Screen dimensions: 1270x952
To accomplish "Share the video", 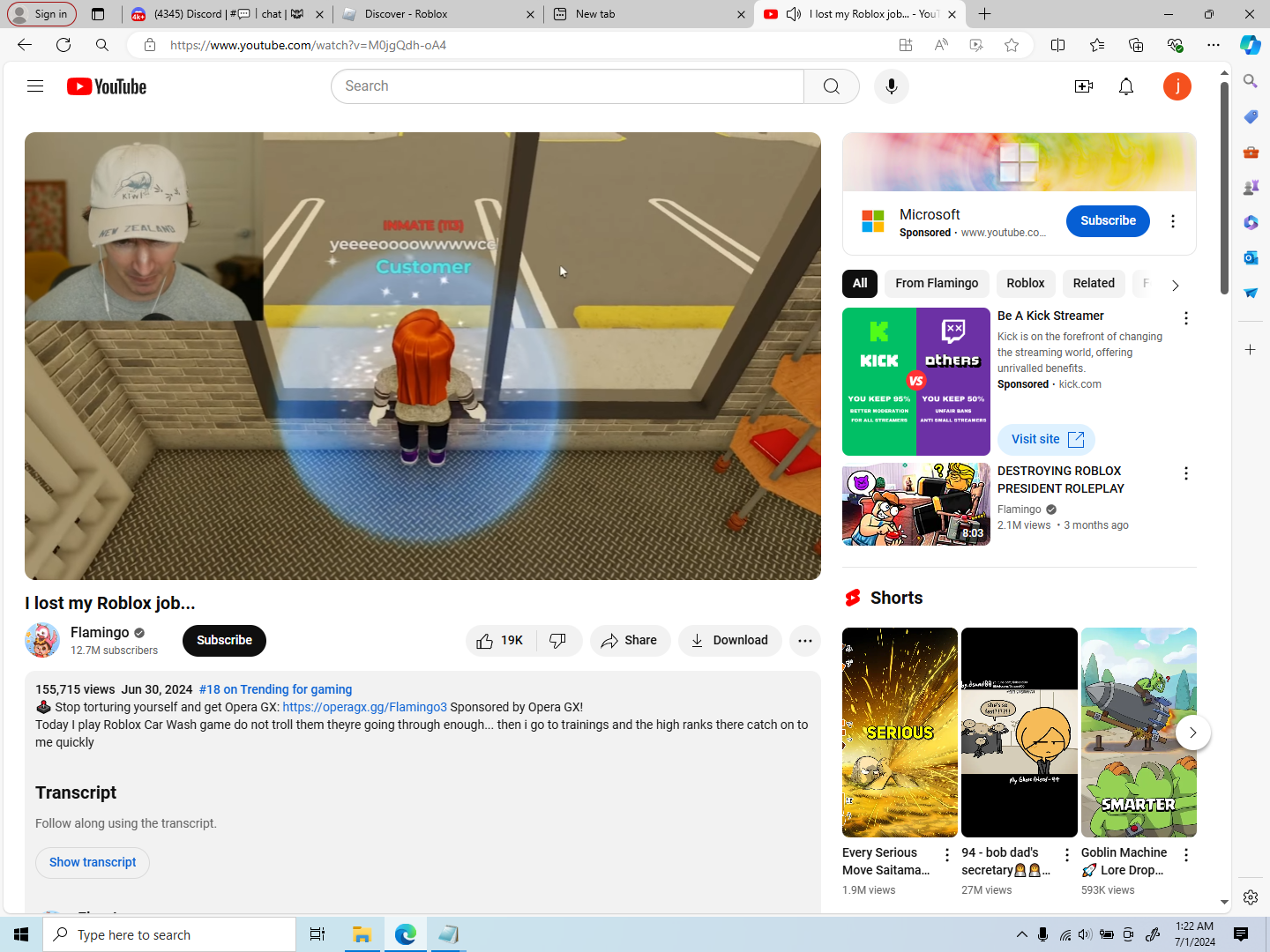I will click(x=630, y=641).
